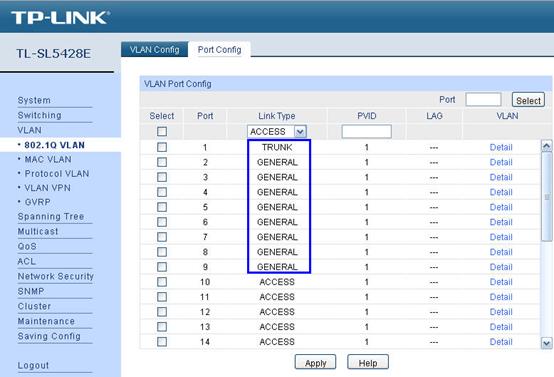This screenshot has height=377, width=554.
Task: Check the checkbox for port 7
Action: click(x=162, y=237)
